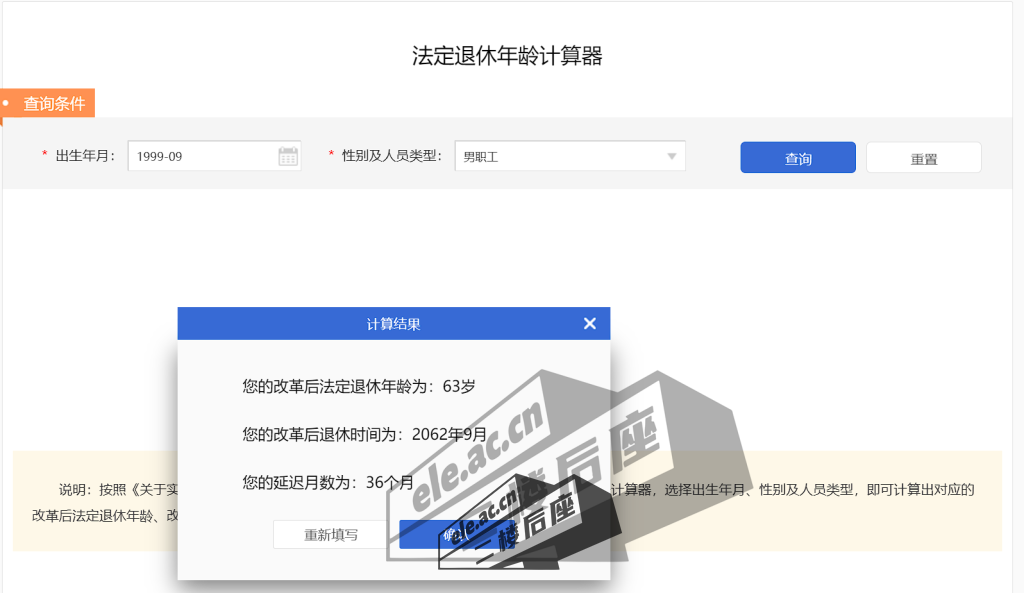The image size is (1024, 593).
Task: Click the 法定退休年龄计算器 page title
Action: (507, 56)
